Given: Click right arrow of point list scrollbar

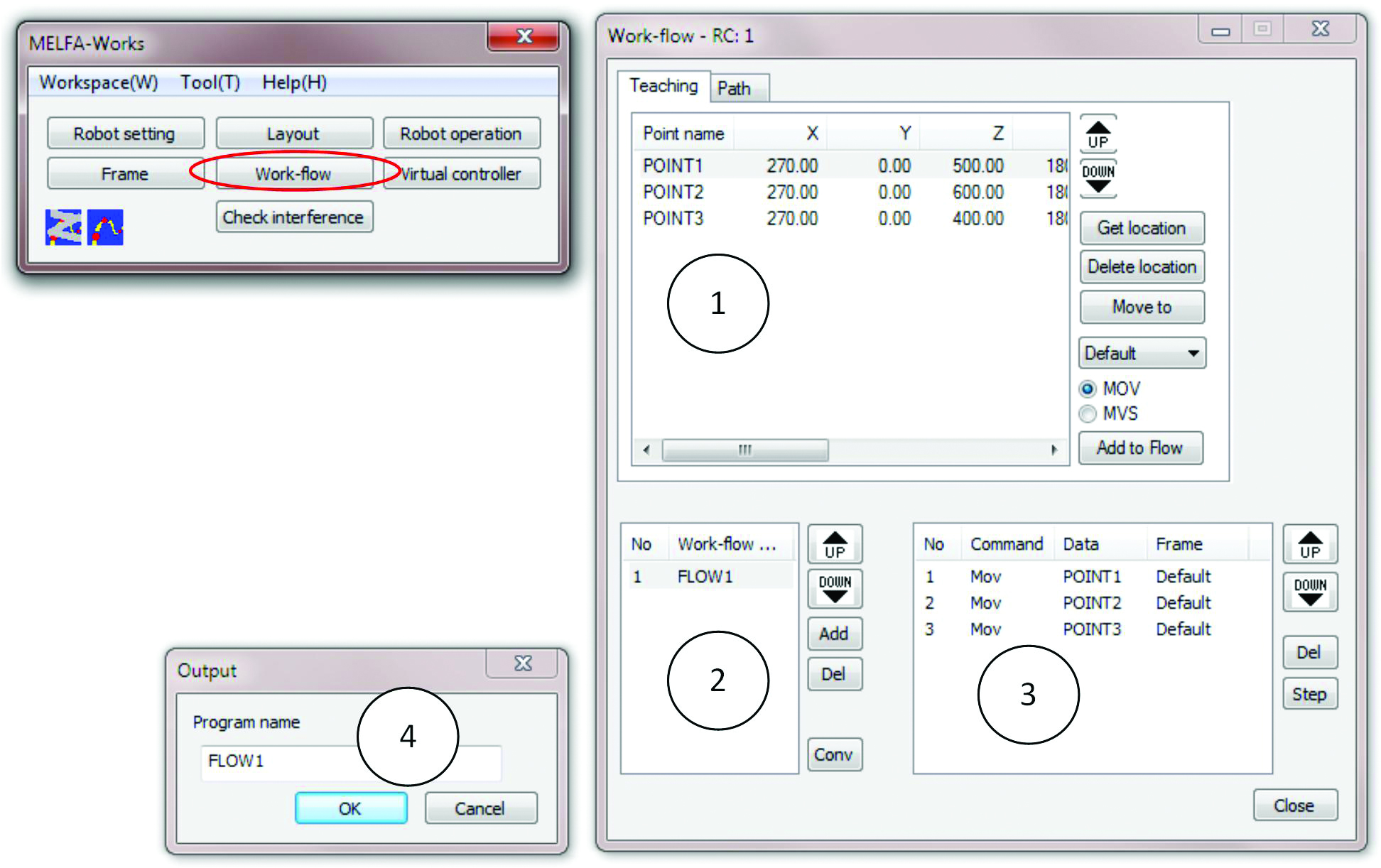Looking at the screenshot, I should (1054, 450).
